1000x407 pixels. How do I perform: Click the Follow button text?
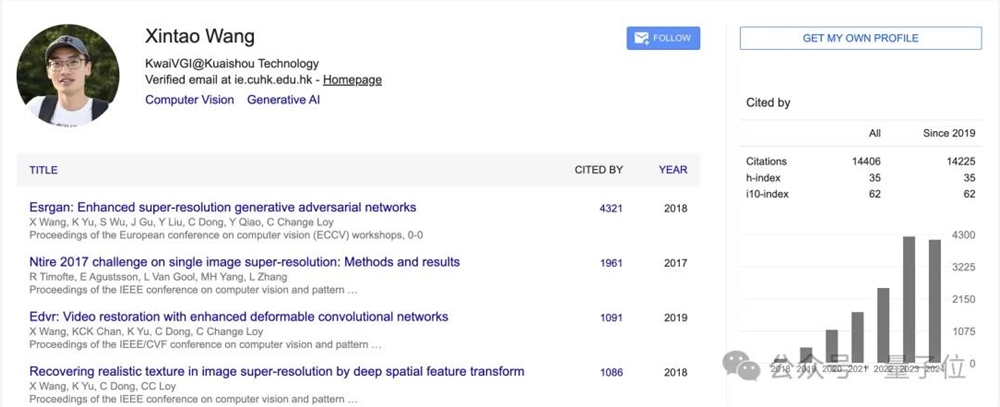click(x=672, y=38)
